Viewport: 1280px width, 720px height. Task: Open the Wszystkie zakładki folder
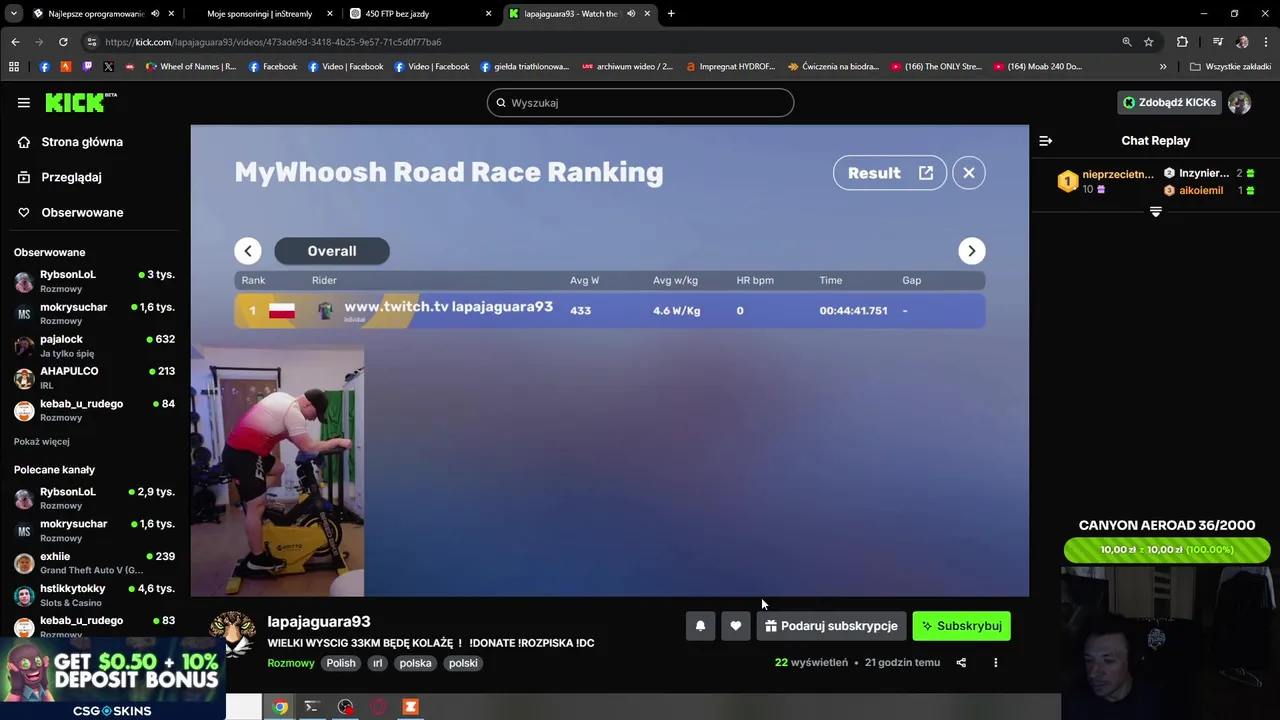coord(1230,67)
